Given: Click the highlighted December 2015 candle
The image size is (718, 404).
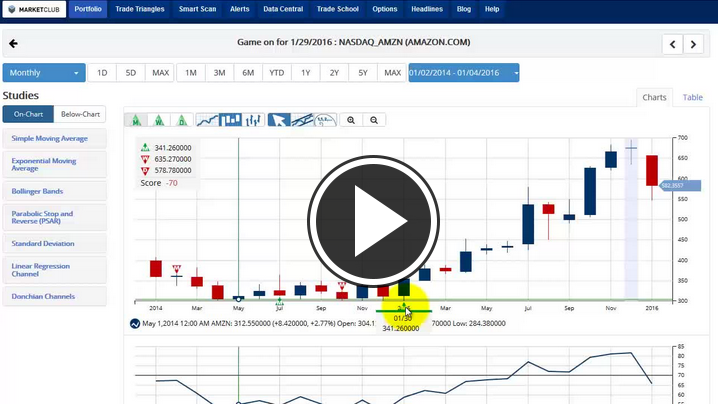Looking at the screenshot, I should (x=631, y=149).
